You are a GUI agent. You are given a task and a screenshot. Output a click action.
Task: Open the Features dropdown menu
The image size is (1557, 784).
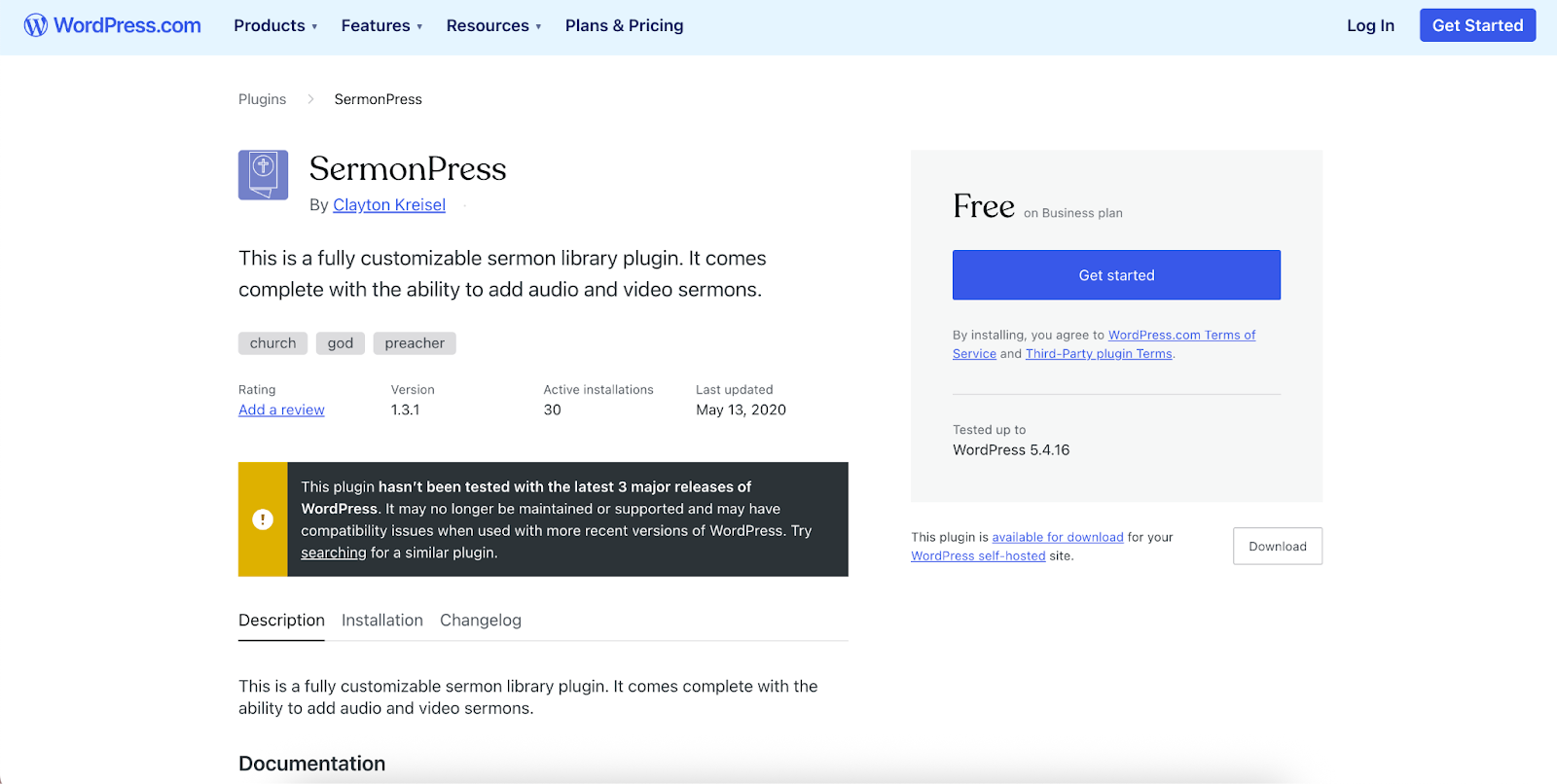pyautogui.click(x=381, y=26)
